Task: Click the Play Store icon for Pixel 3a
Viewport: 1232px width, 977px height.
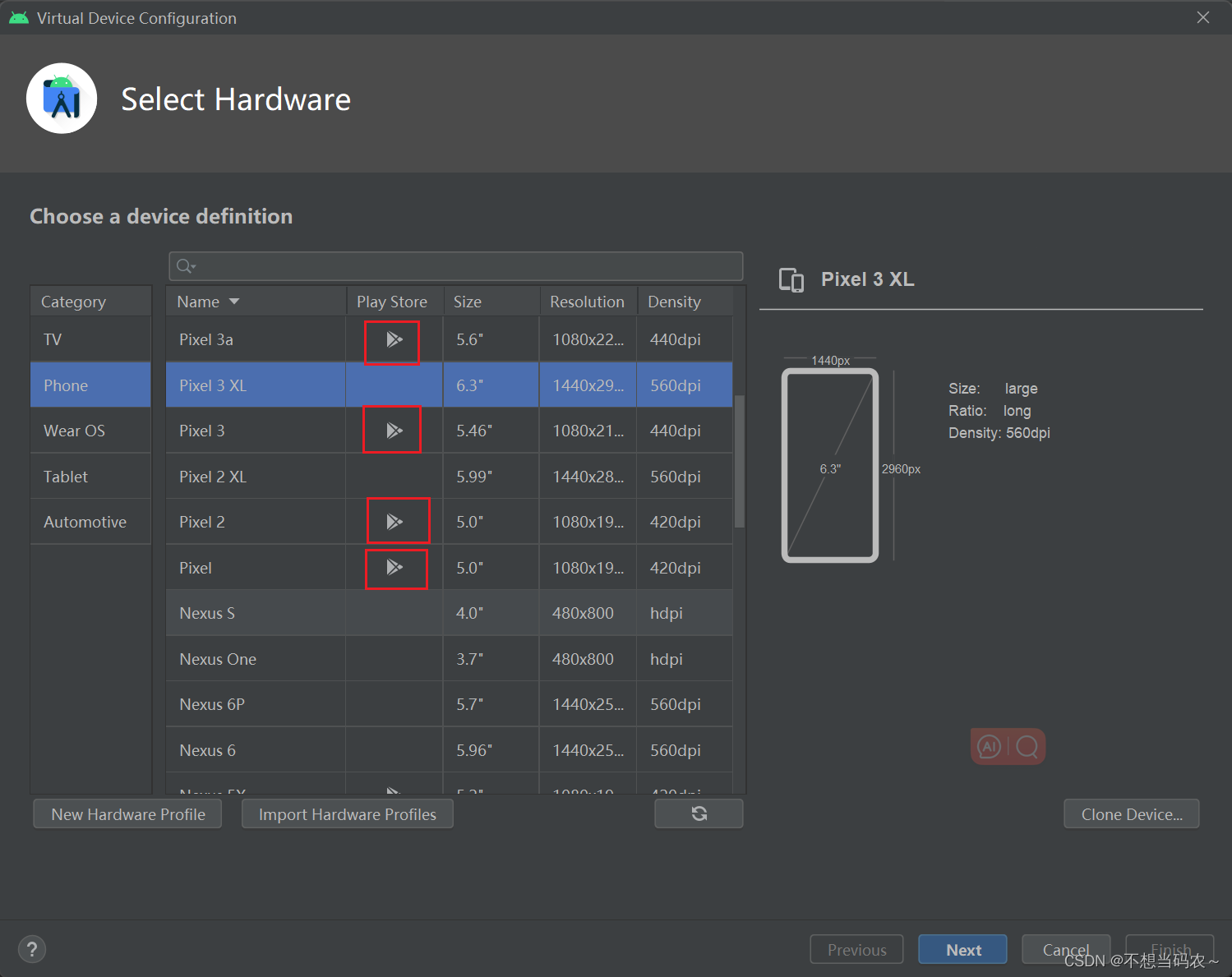Action: [395, 339]
